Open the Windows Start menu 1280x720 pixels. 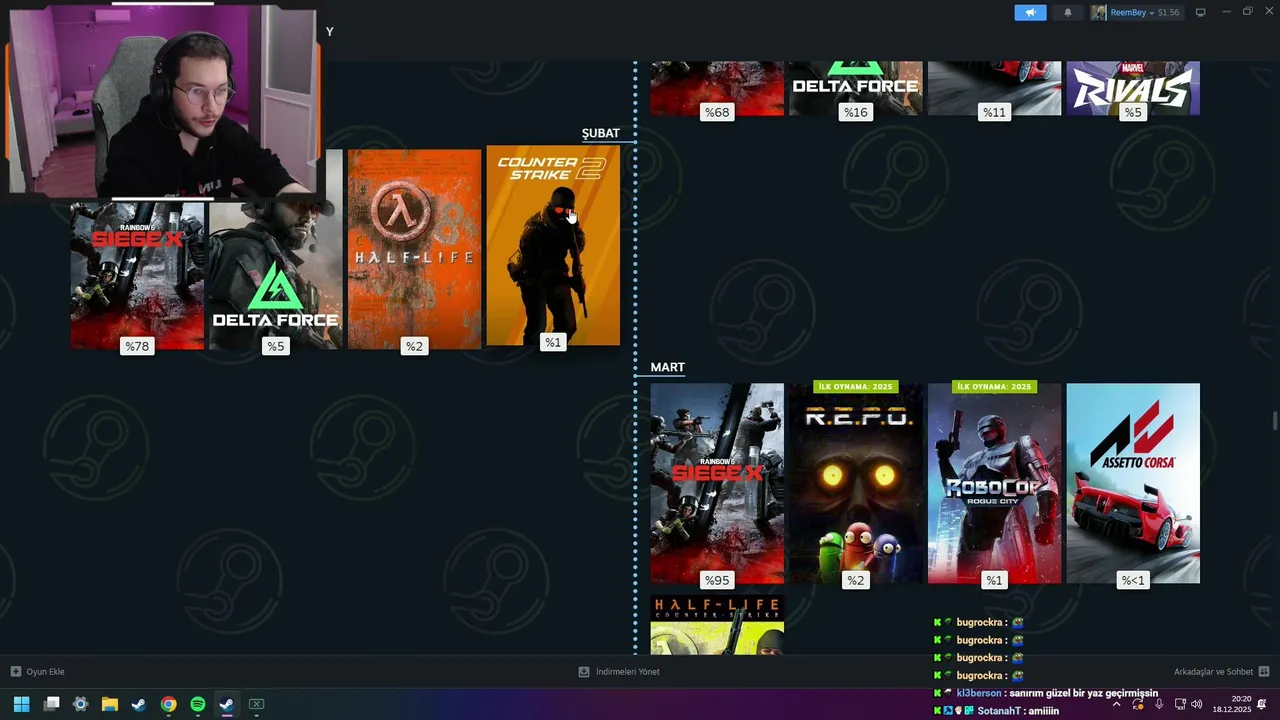coord(22,704)
